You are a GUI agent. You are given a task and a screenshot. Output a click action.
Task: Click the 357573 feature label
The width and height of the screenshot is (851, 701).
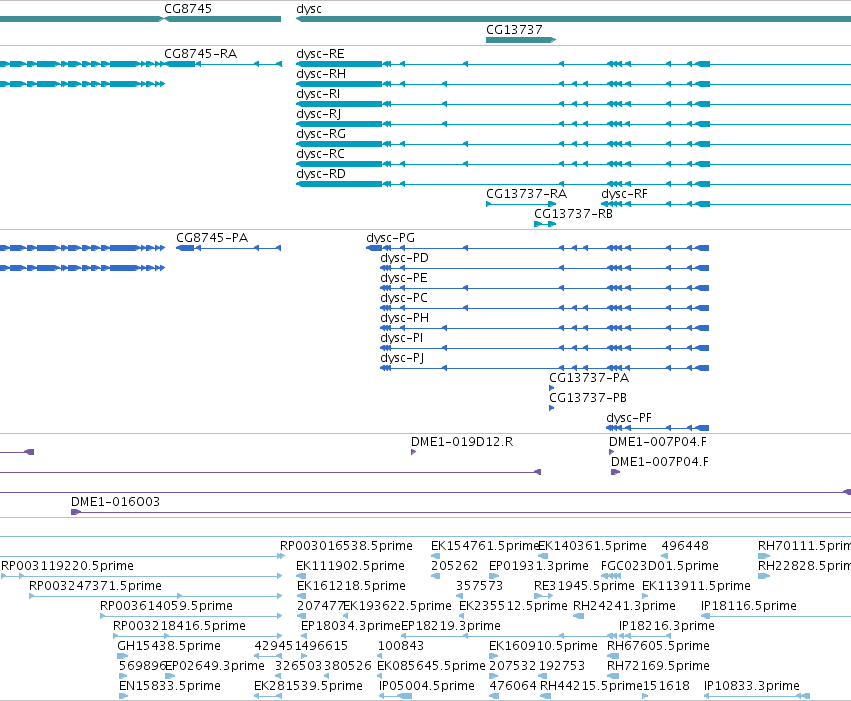[479, 586]
